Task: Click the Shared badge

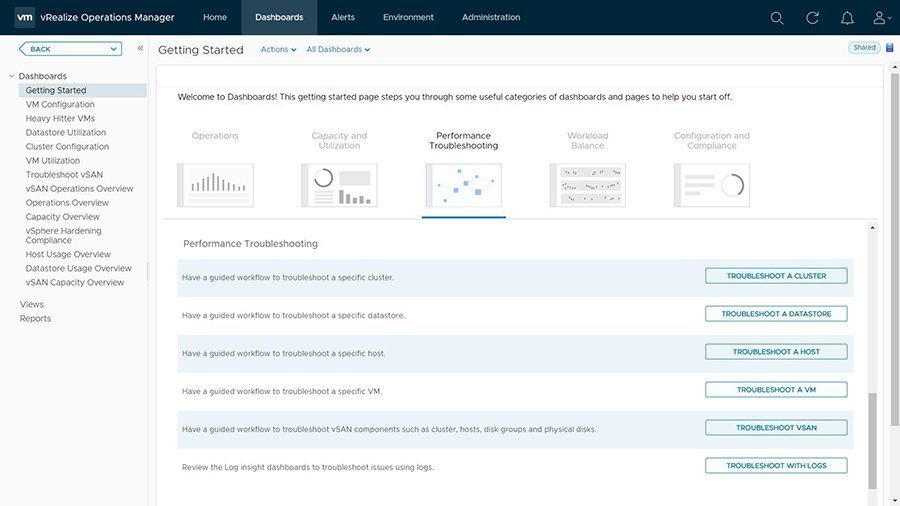Action: point(864,48)
